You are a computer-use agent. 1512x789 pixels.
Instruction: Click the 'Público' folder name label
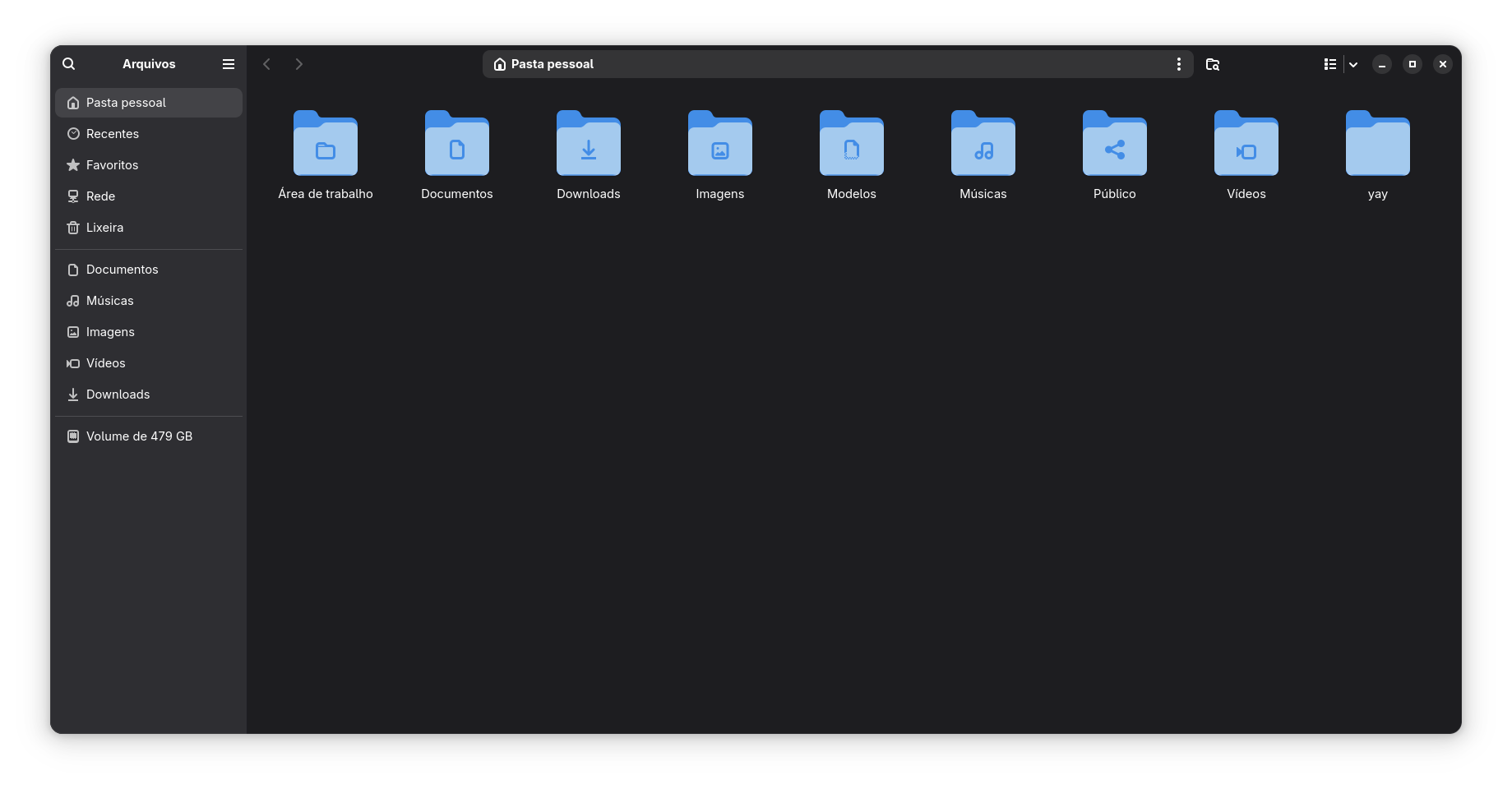pos(1115,194)
